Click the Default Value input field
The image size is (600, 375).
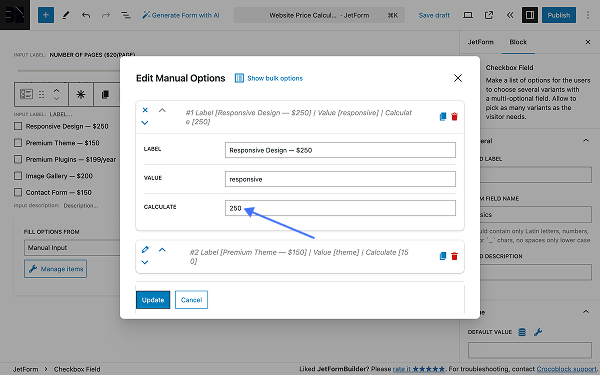[x=530, y=350]
